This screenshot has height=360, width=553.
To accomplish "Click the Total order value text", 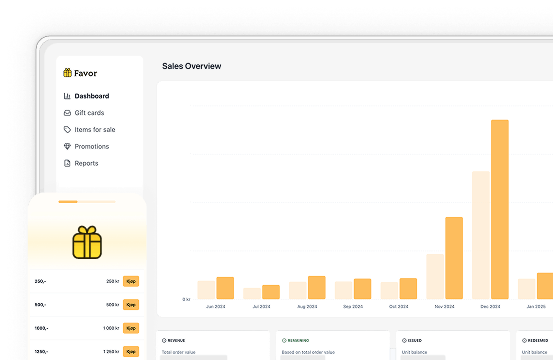I will [178, 352].
